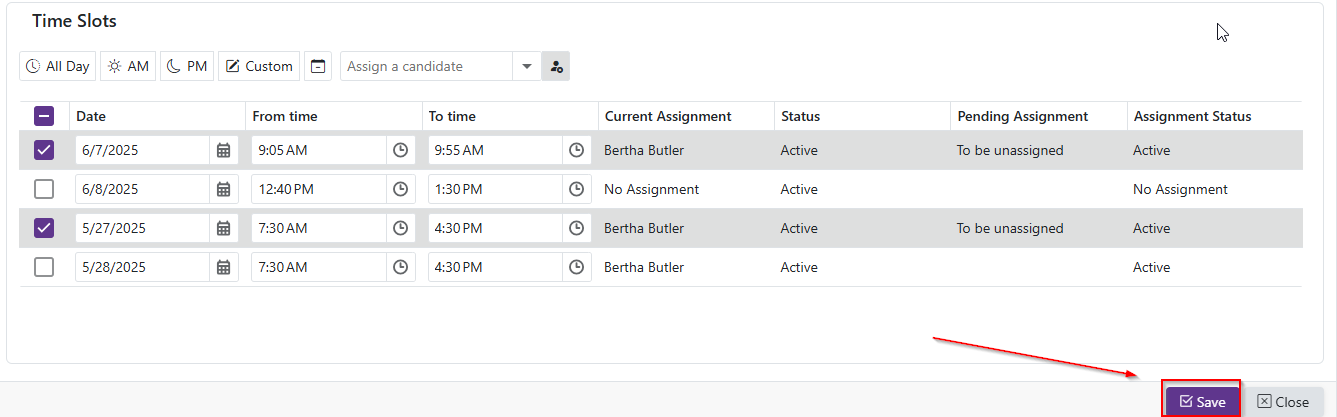The height and width of the screenshot is (417, 1337).
Task: Select the All Day time preset
Action: pos(58,66)
